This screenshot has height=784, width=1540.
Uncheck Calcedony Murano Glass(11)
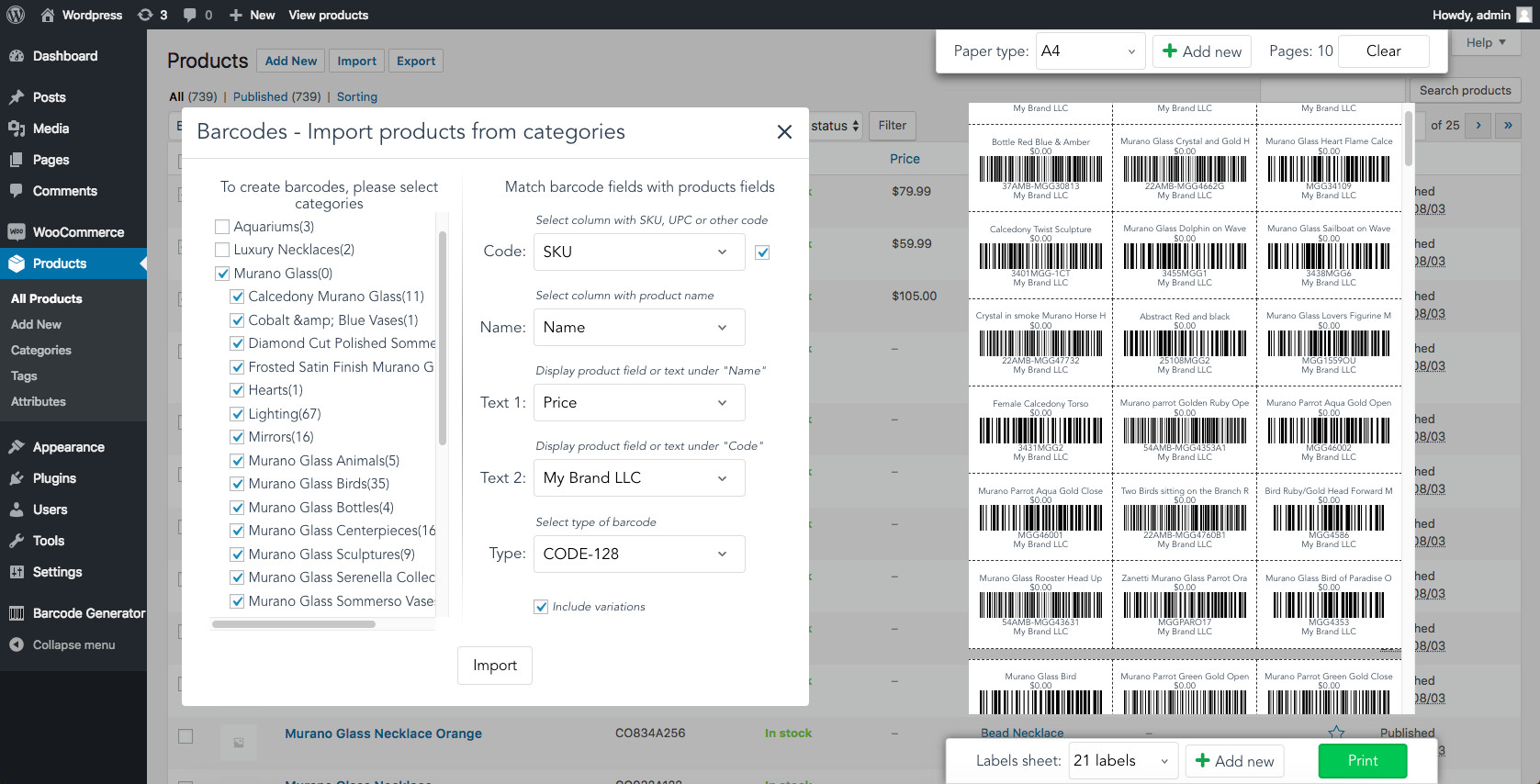237,297
